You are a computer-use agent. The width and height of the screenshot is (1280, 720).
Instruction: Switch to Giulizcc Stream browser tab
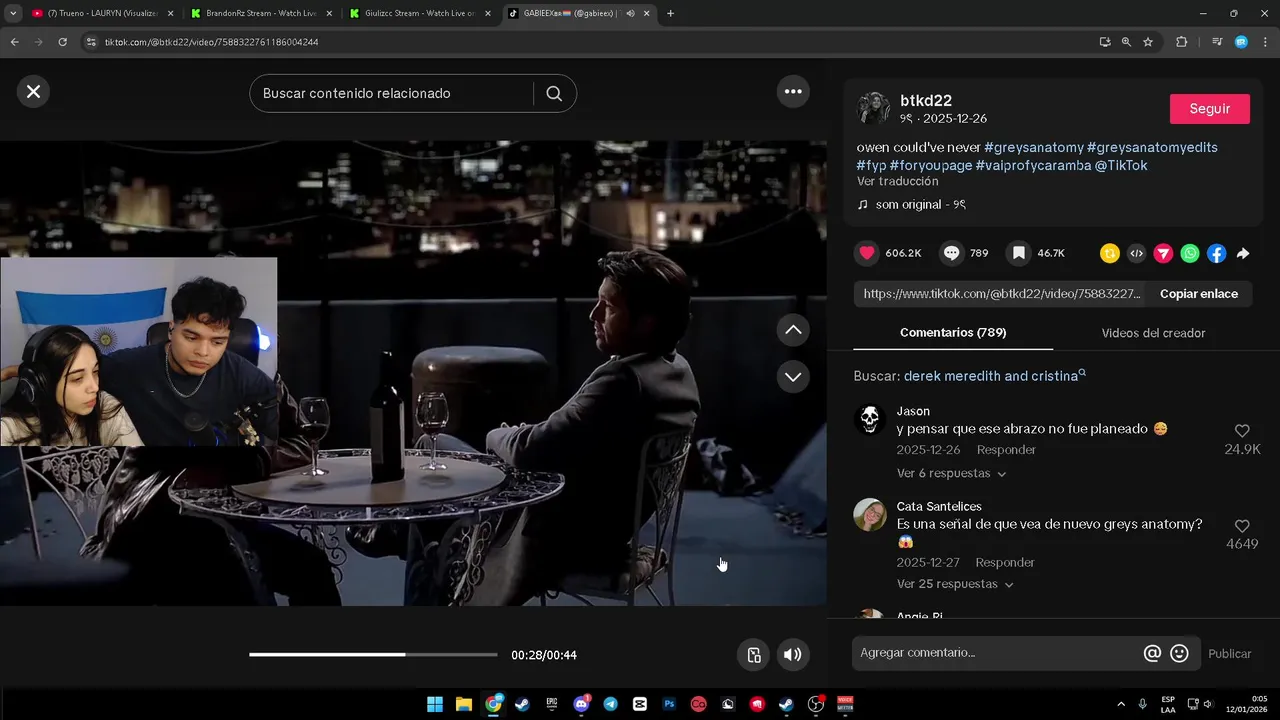point(421,13)
